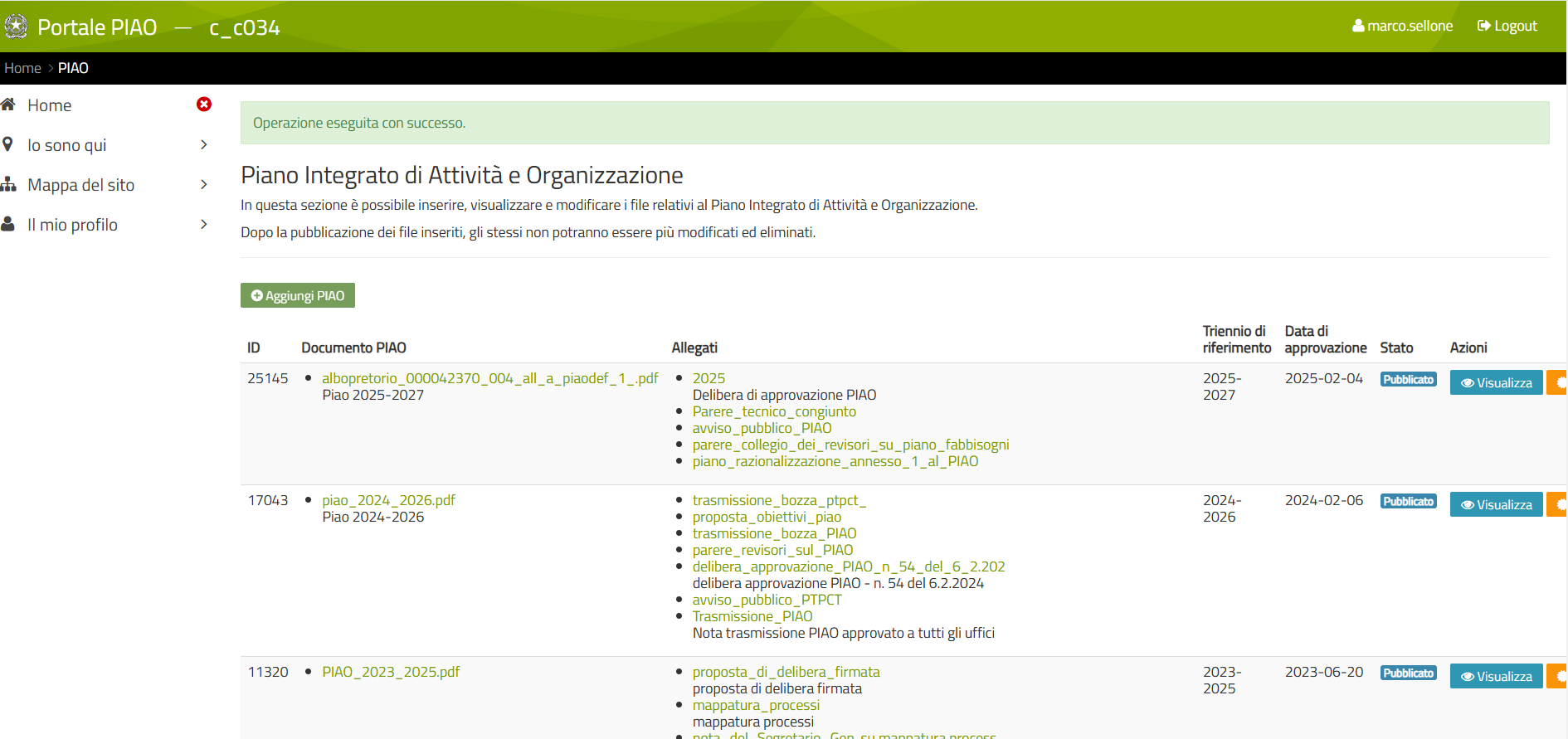The height and width of the screenshot is (739, 1568).
Task: Expand the Il mio profilo chevron
Action: click(204, 224)
